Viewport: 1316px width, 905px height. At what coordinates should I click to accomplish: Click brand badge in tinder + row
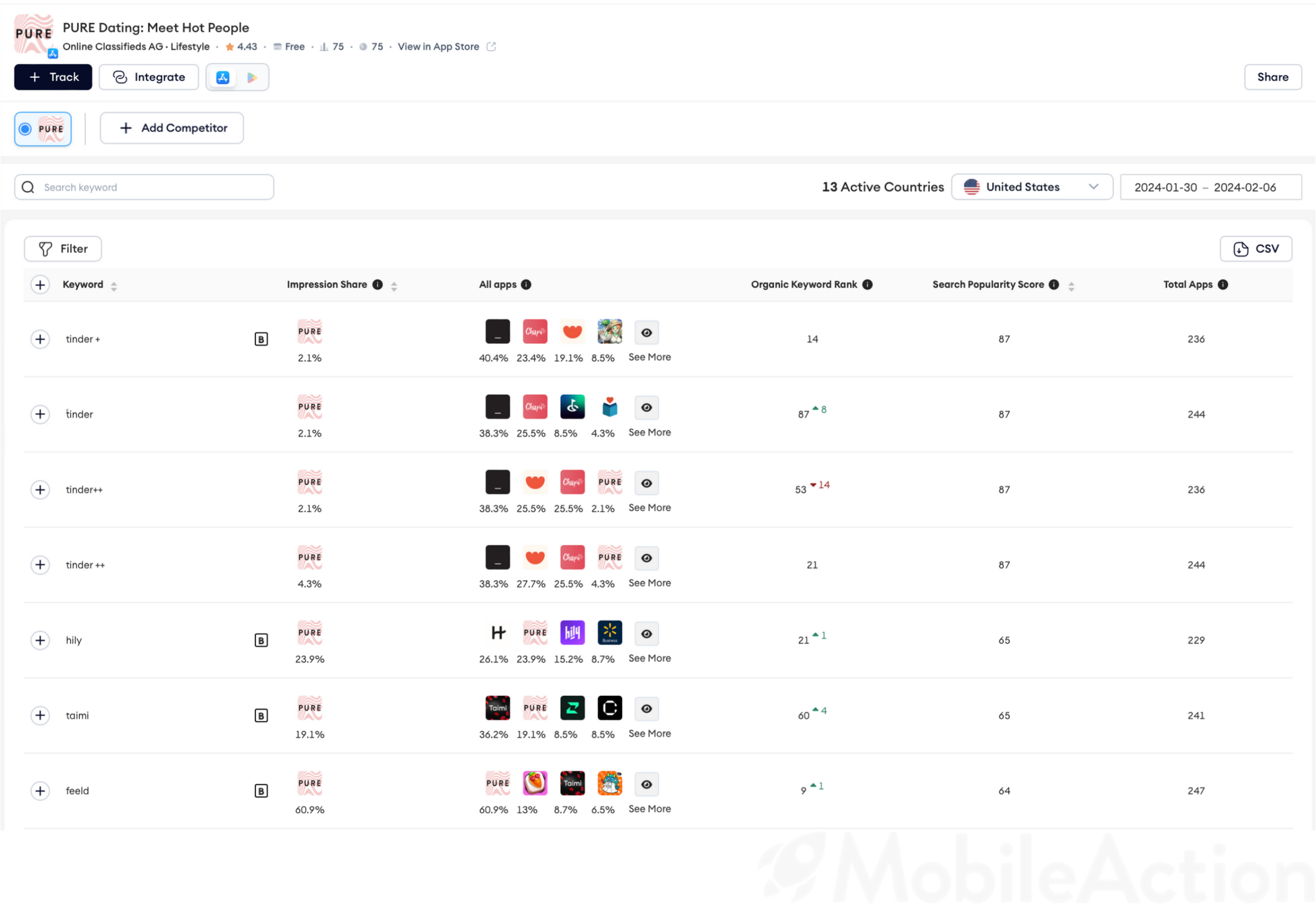[x=261, y=339]
